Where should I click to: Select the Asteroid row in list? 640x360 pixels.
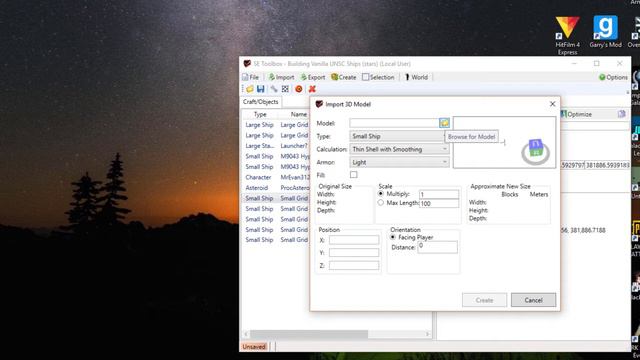[276, 188]
